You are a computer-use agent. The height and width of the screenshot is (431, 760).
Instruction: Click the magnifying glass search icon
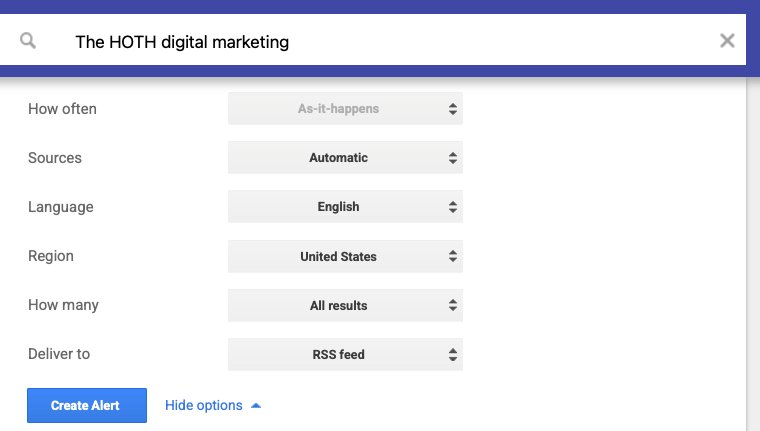coord(28,41)
